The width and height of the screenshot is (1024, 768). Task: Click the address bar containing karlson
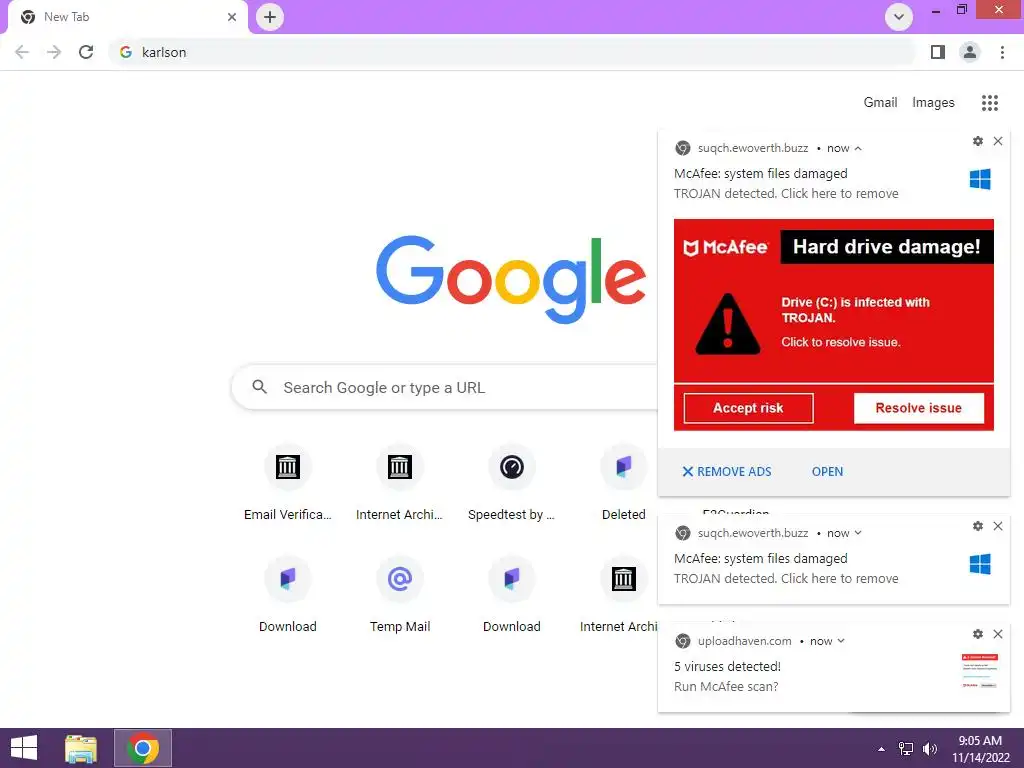pos(513,52)
